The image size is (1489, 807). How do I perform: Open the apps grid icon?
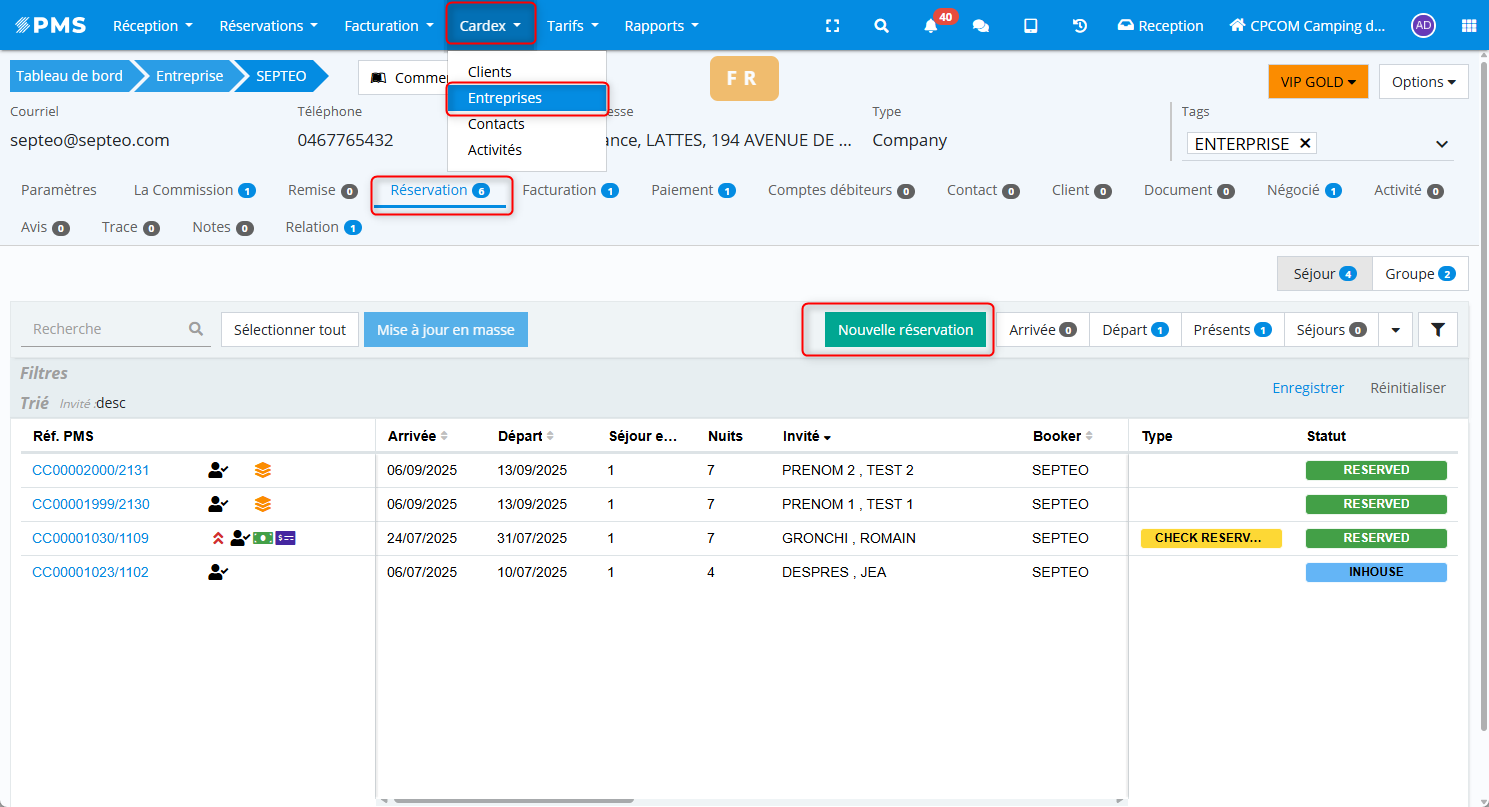click(1469, 26)
